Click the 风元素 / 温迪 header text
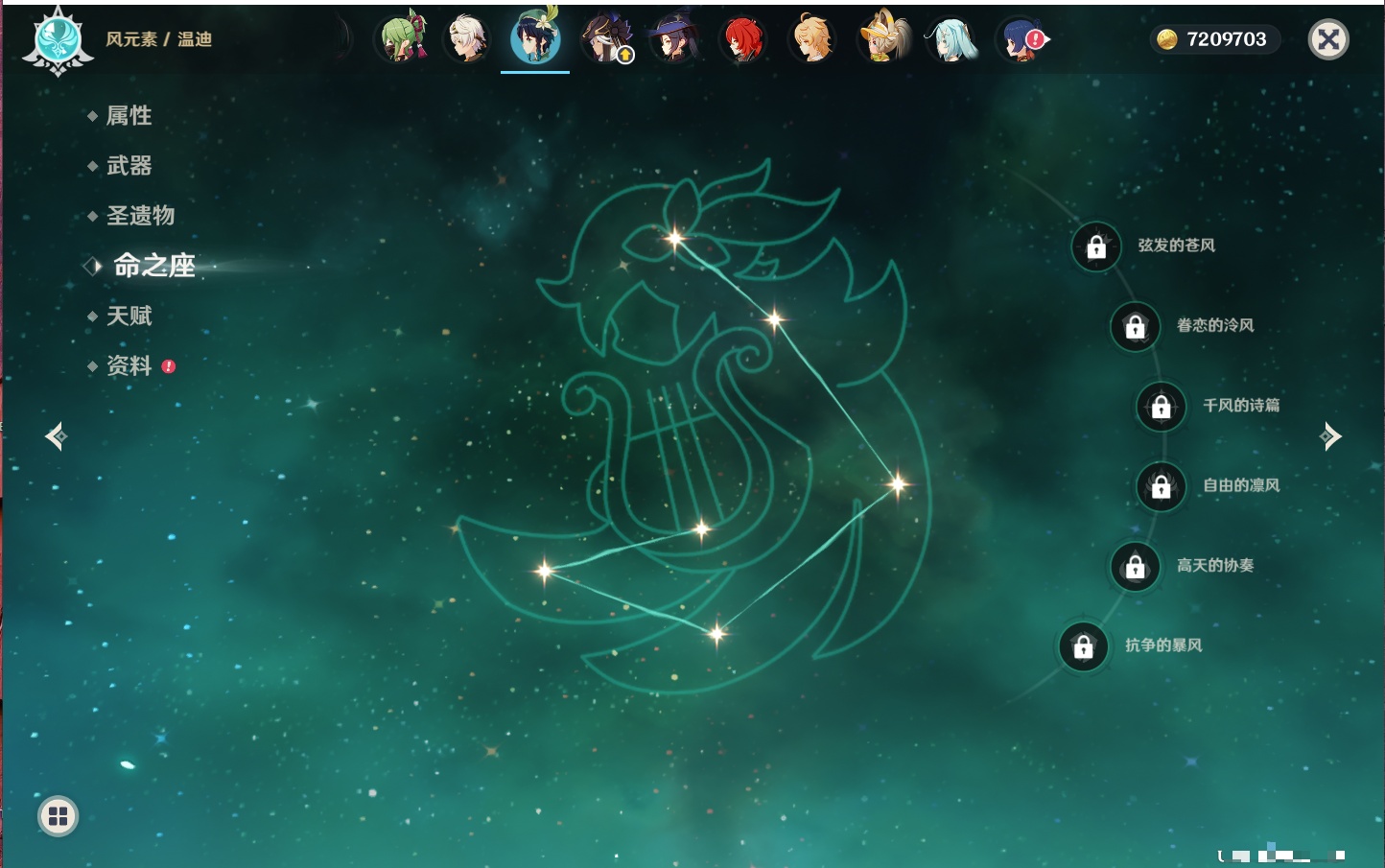This screenshot has height=868, width=1385. click(159, 39)
